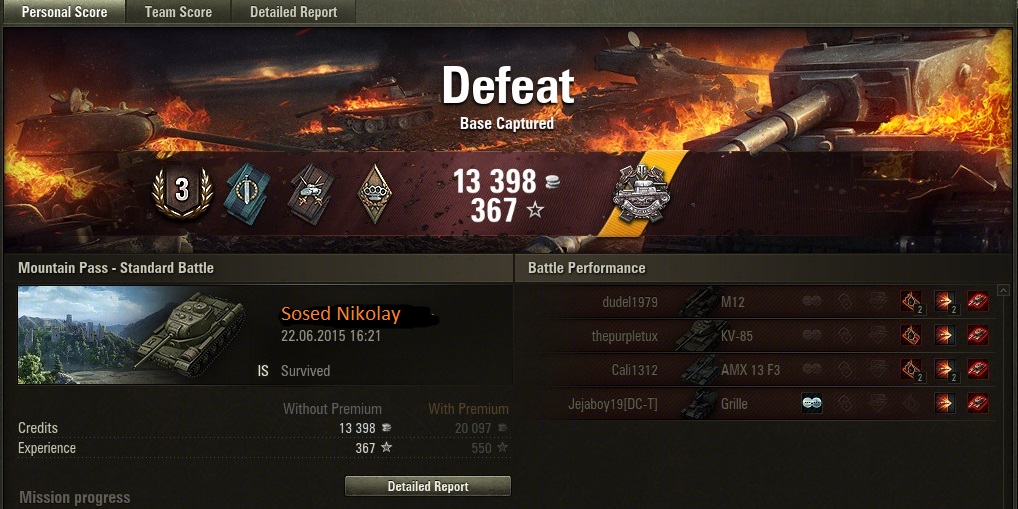Select the Personal Score tab

(x=64, y=12)
